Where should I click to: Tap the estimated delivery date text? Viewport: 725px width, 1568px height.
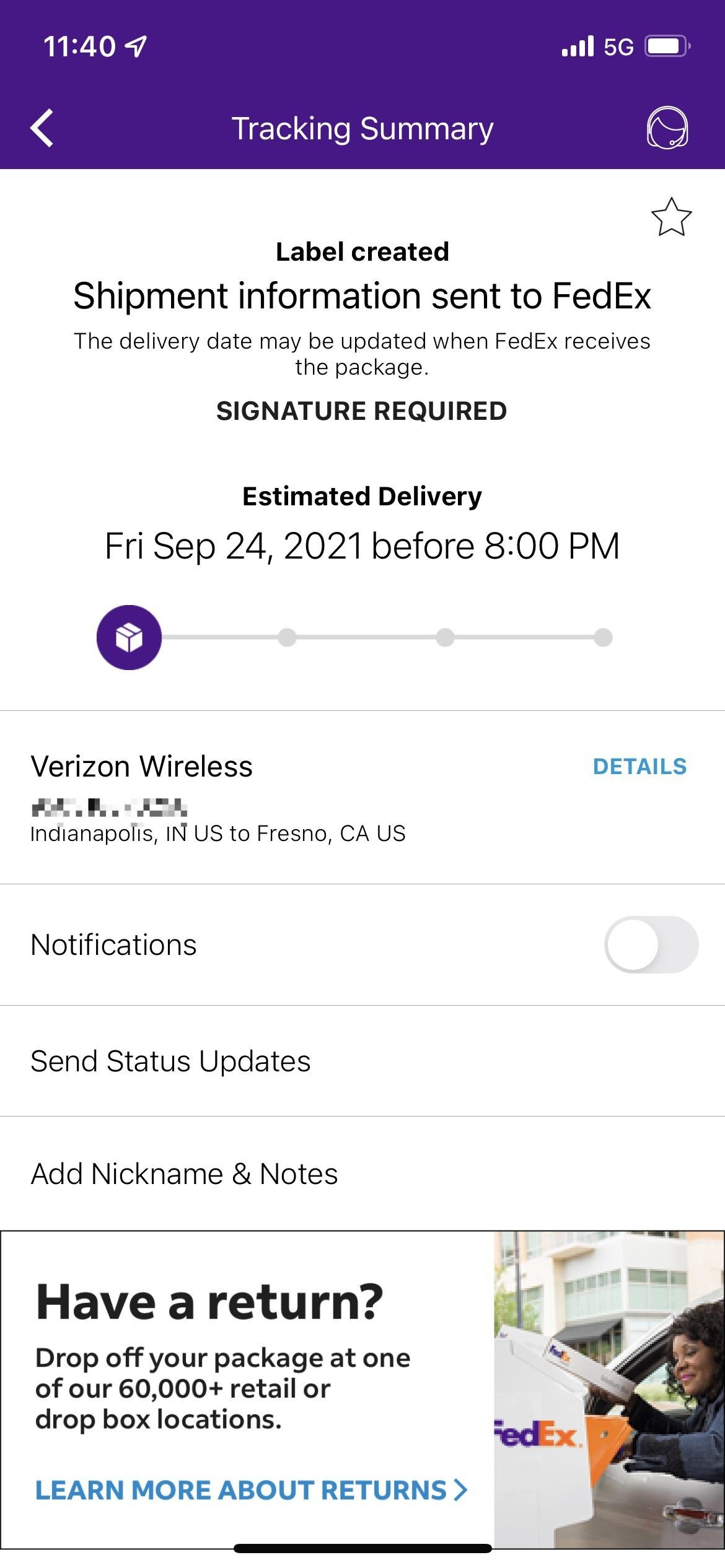click(362, 546)
